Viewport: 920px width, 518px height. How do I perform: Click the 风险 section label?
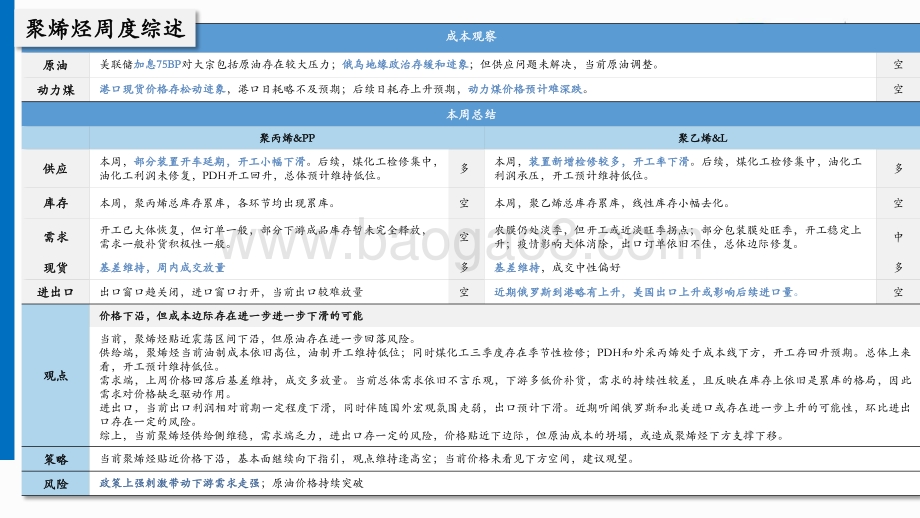click(x=55, y=485)
